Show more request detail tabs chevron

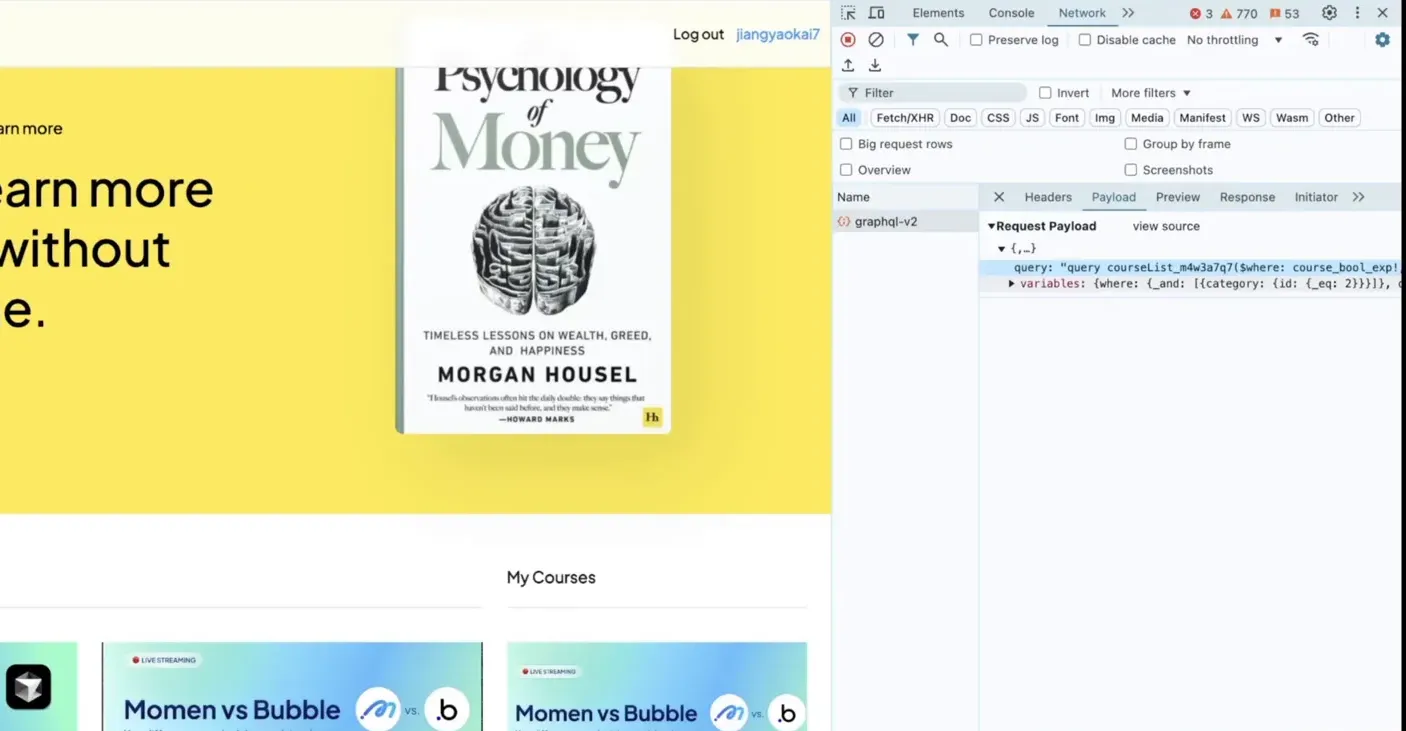tap(1358, 197)
